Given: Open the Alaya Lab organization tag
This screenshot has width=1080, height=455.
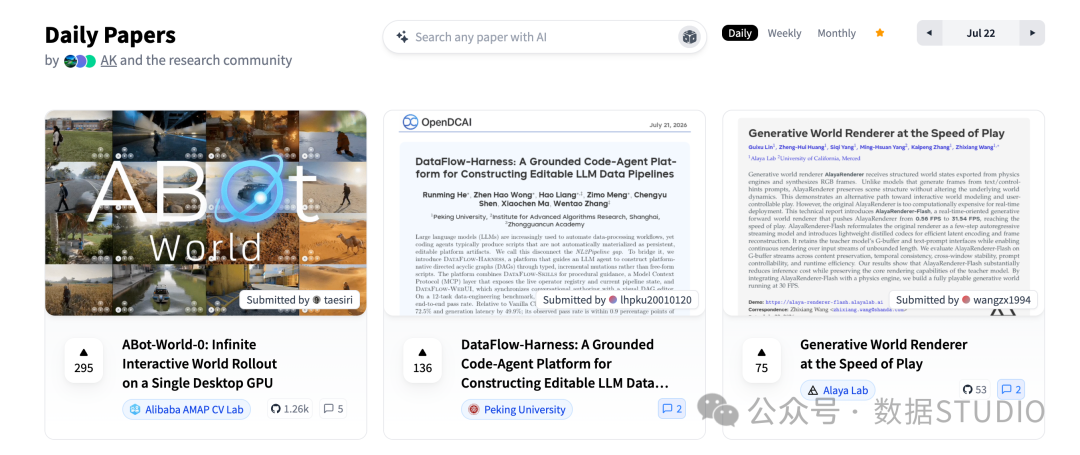Looking at the screenshot, I should click(x=838, y=390).
